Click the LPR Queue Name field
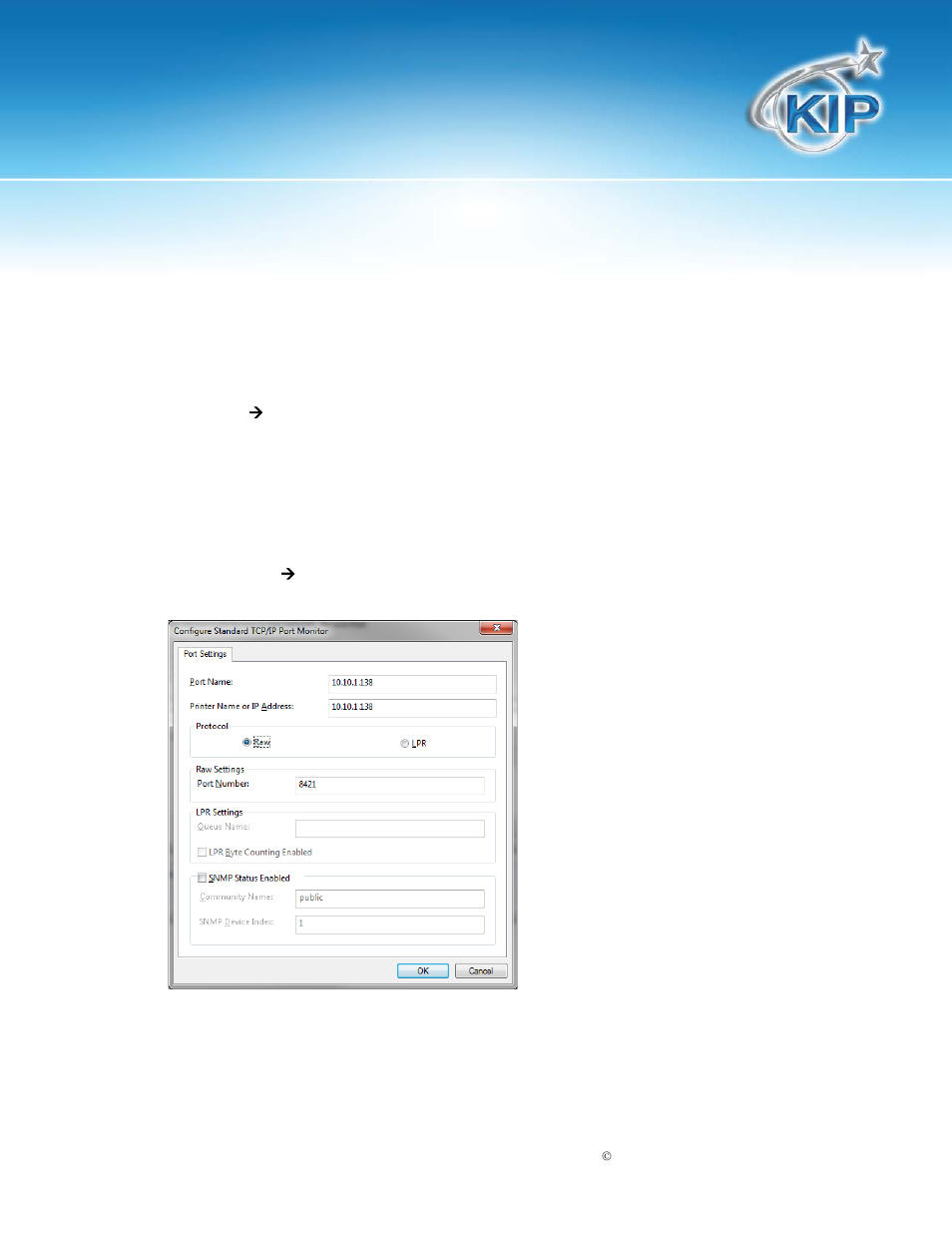The width and height of the screenshot is (952, 1233). (389, 828)
